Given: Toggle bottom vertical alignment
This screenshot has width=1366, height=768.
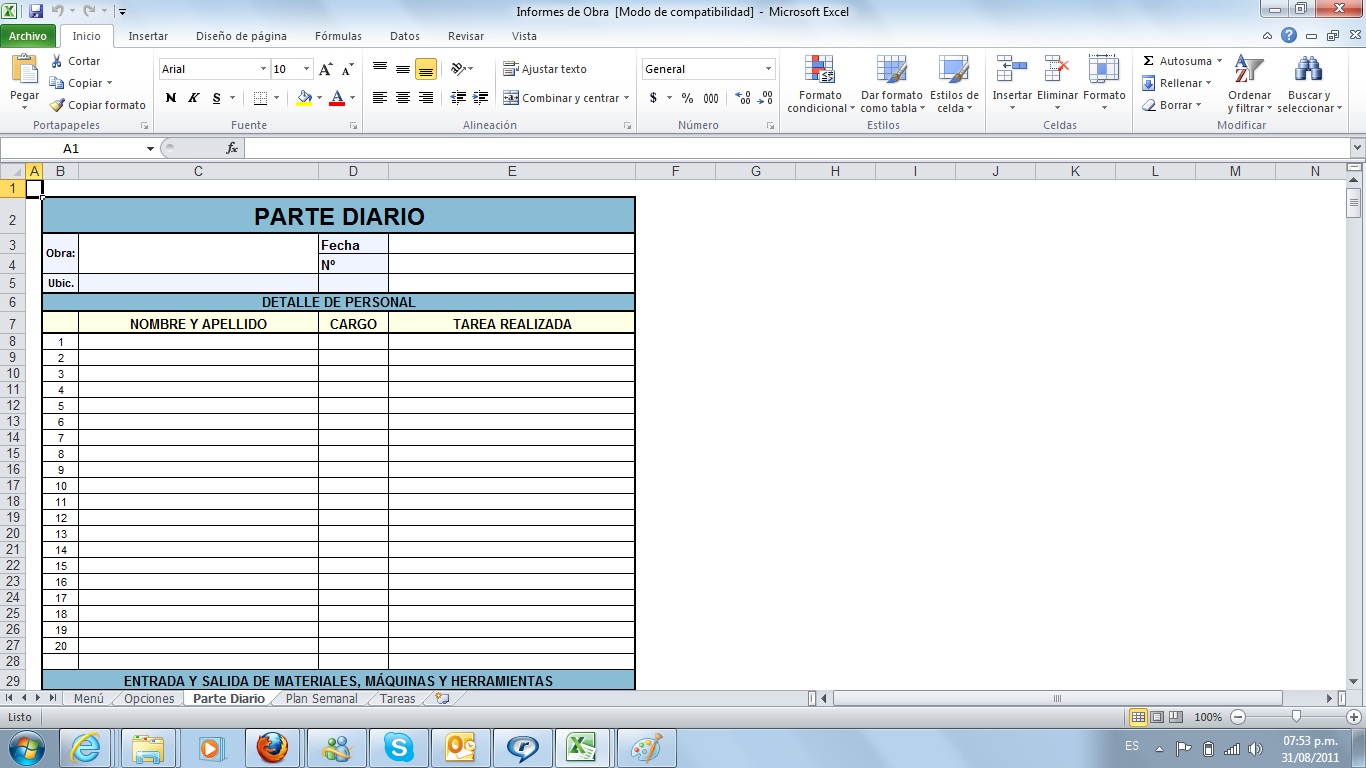Looking at the screenshot, I should [x=426, y=69].
